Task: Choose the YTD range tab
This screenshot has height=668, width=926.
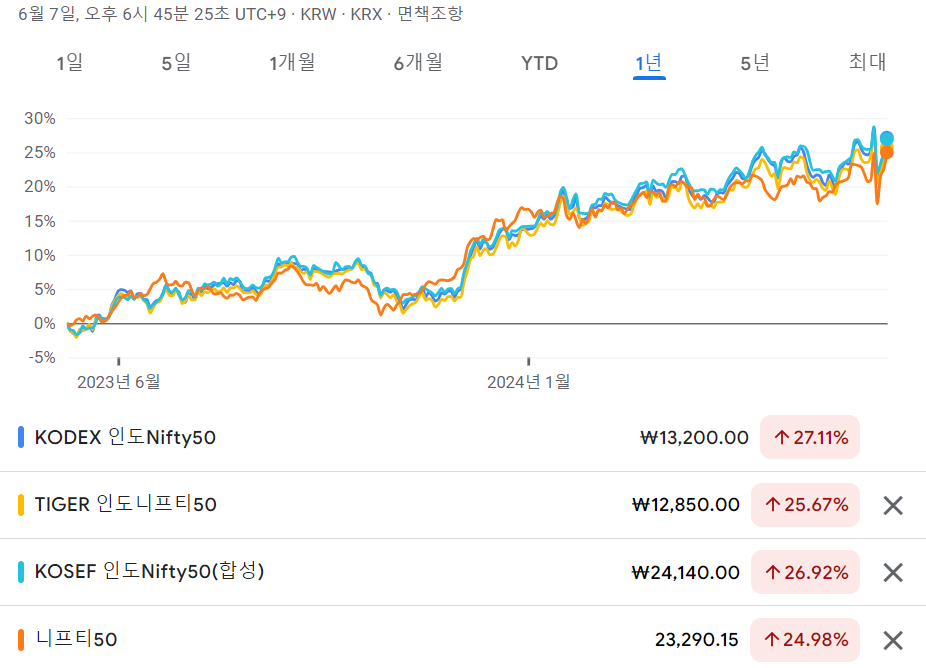Action: [539, 63]
